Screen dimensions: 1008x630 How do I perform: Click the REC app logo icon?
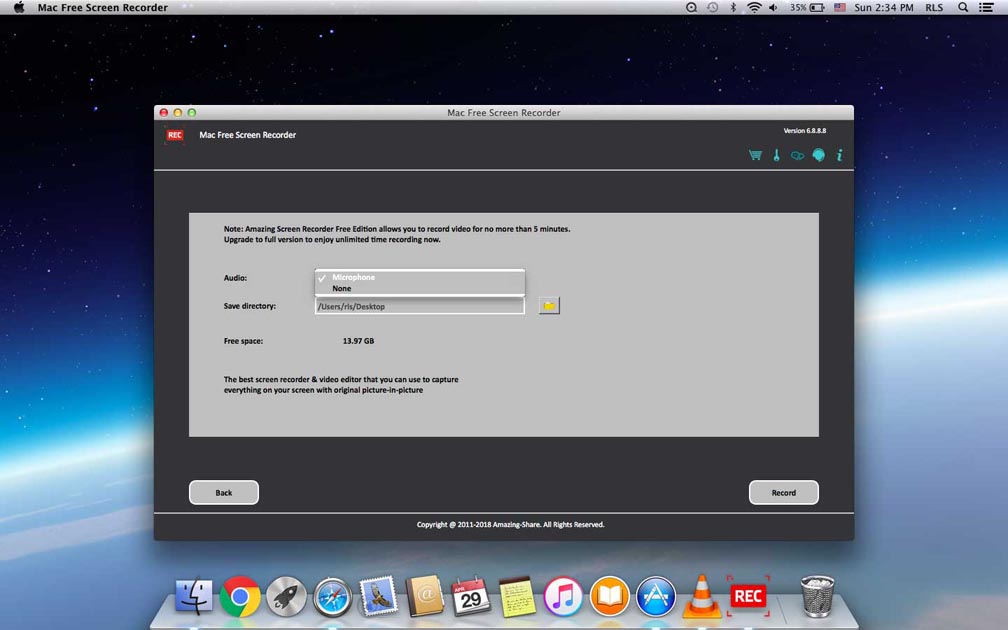coord(174,135)
